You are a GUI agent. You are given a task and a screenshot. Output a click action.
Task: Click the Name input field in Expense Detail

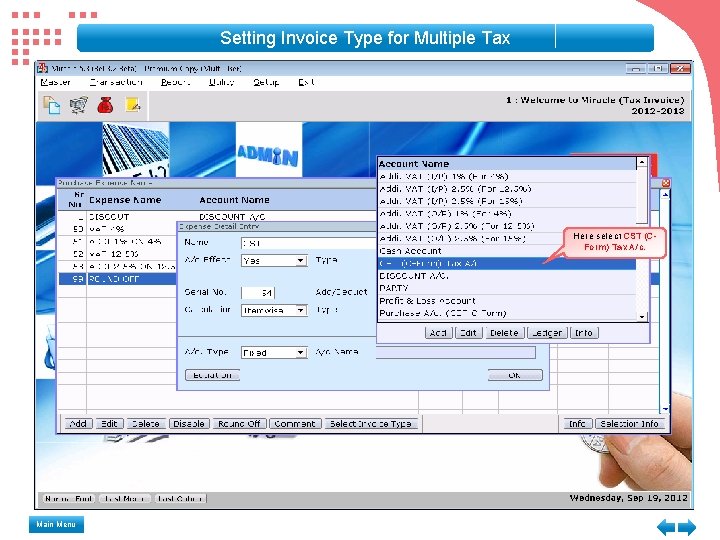(309, 243)
